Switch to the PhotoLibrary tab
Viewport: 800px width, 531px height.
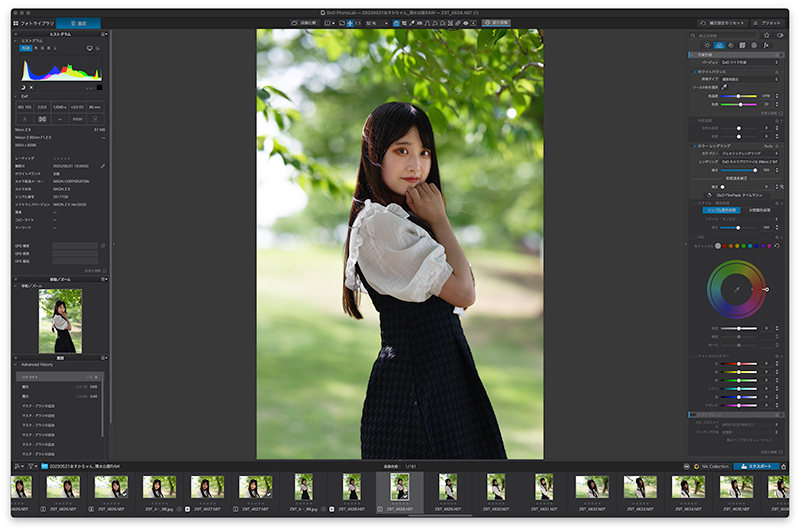tap(34, 23)
